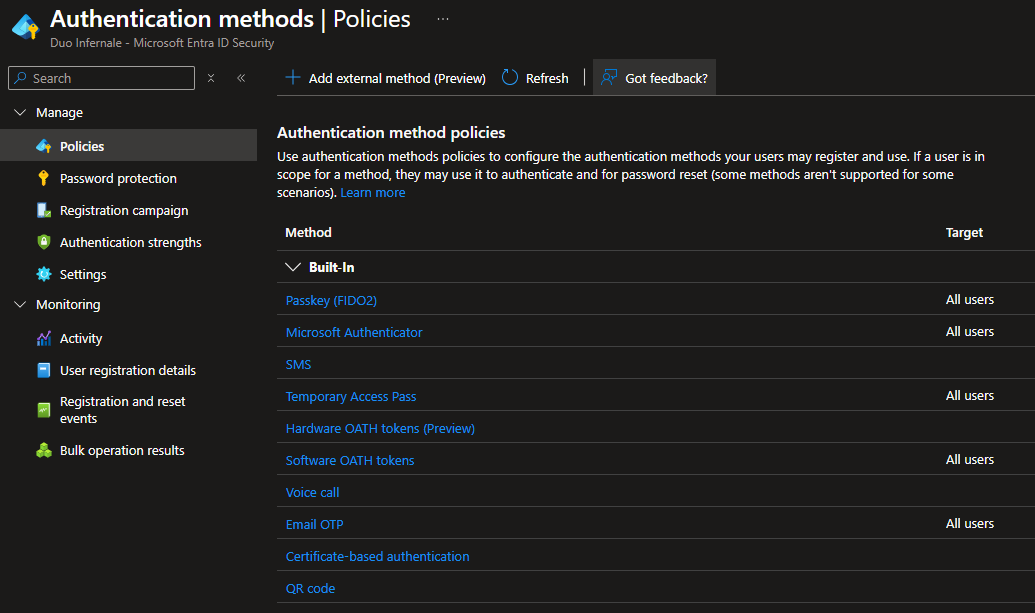Click the Registration campaign icon
Viewport: 1035px width, 613px height.
coord(43,210)
